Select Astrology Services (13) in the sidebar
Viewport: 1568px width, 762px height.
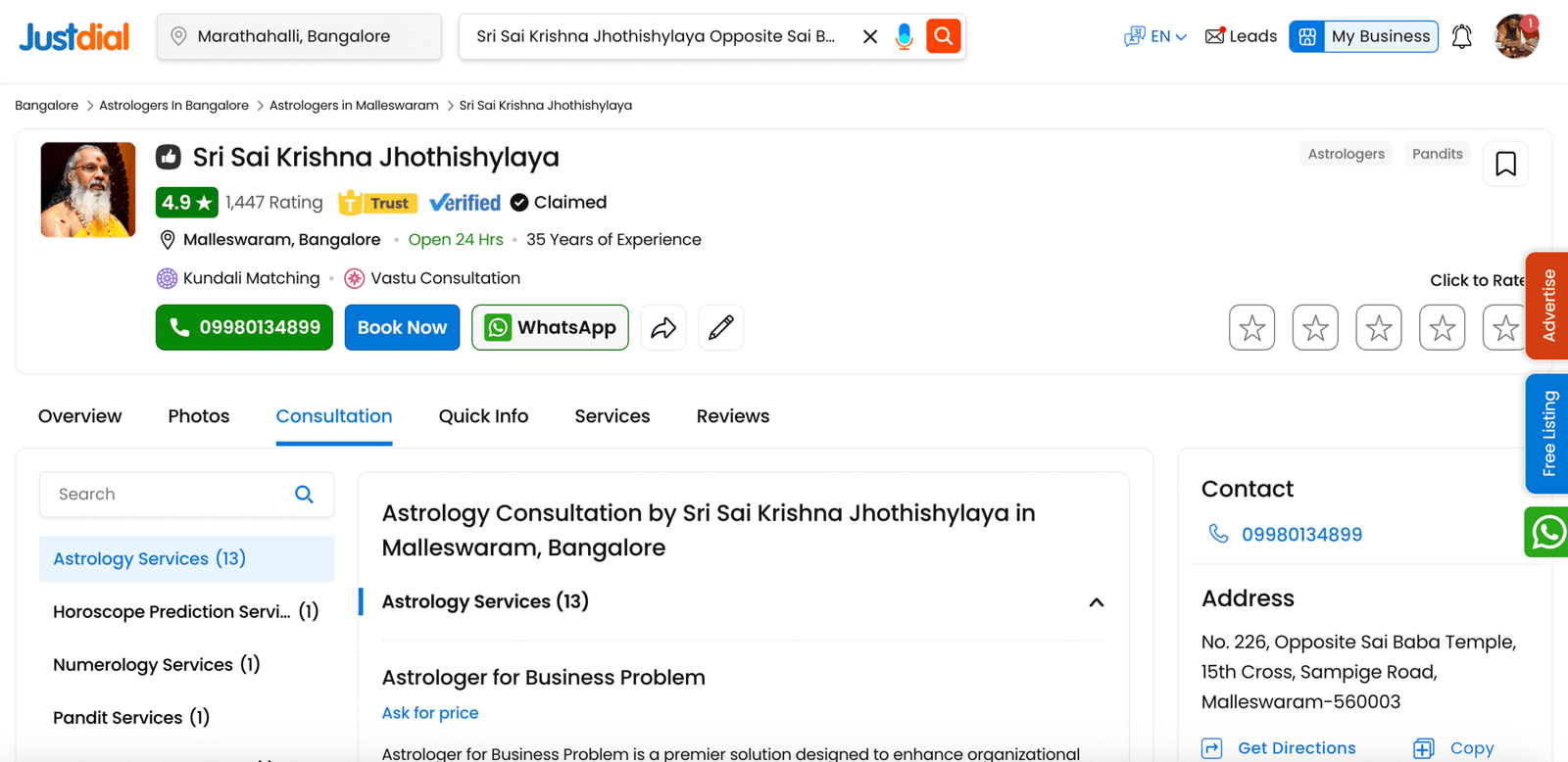[x=186, y=558]
